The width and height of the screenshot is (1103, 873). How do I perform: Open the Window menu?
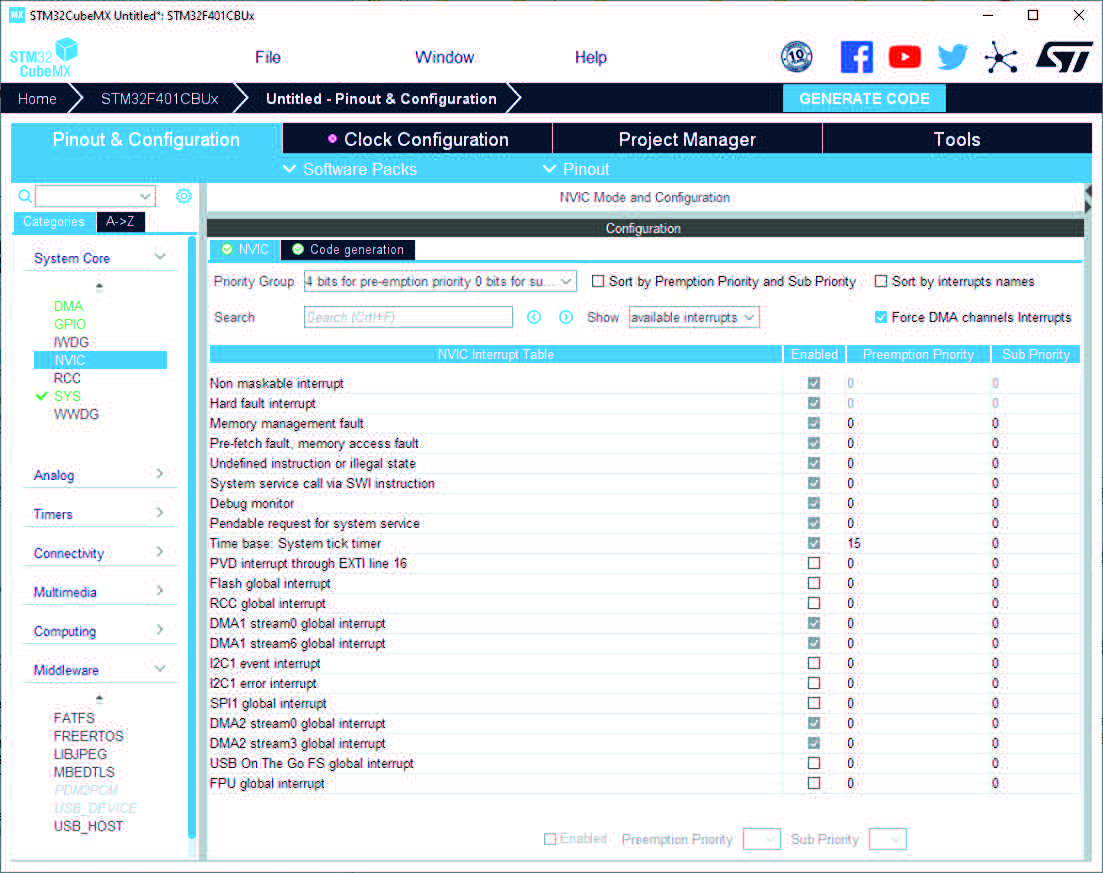click(444, 58)
